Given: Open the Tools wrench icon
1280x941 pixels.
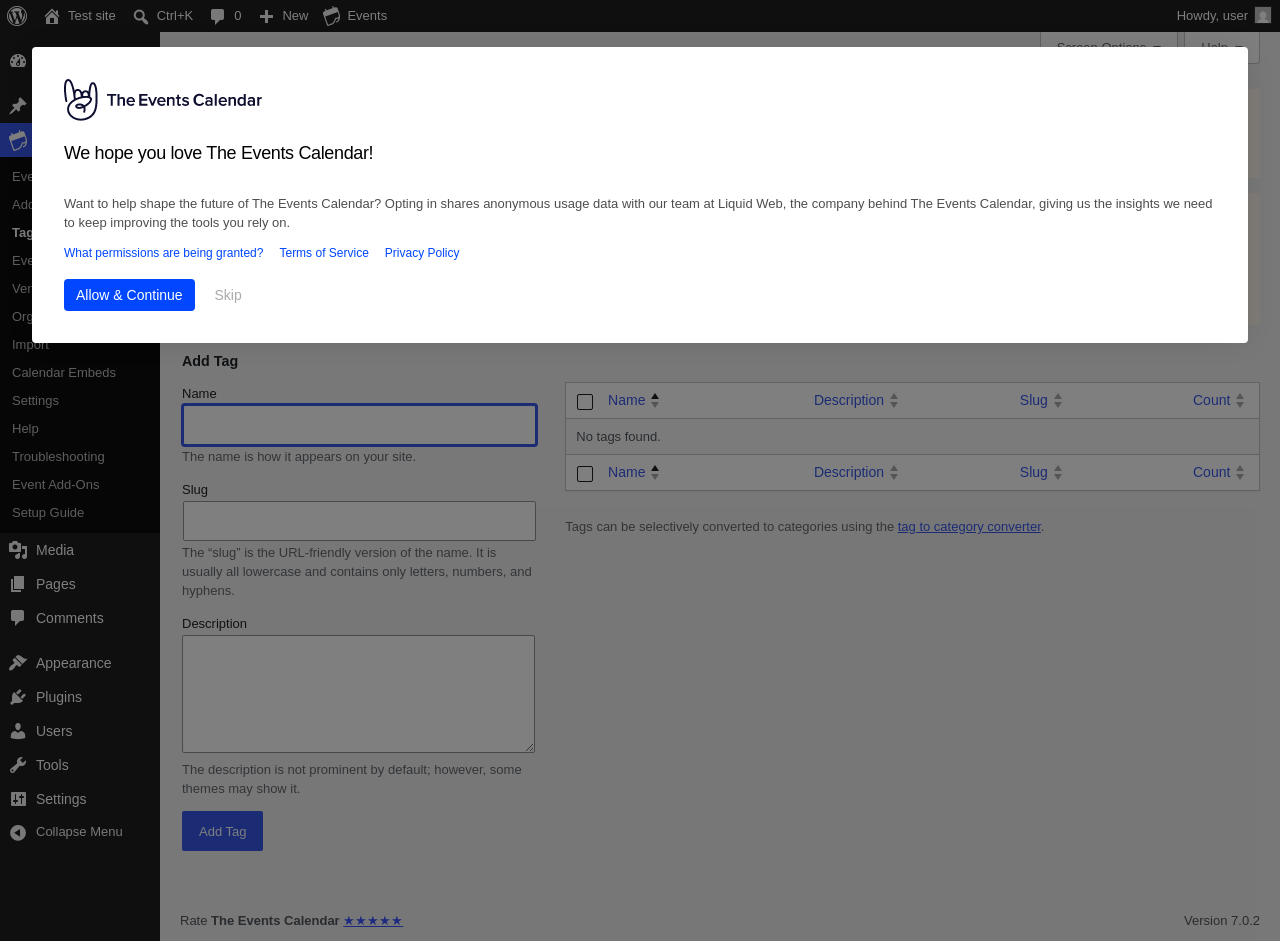Looking at the screenshot, I should [x=18, y=765].
